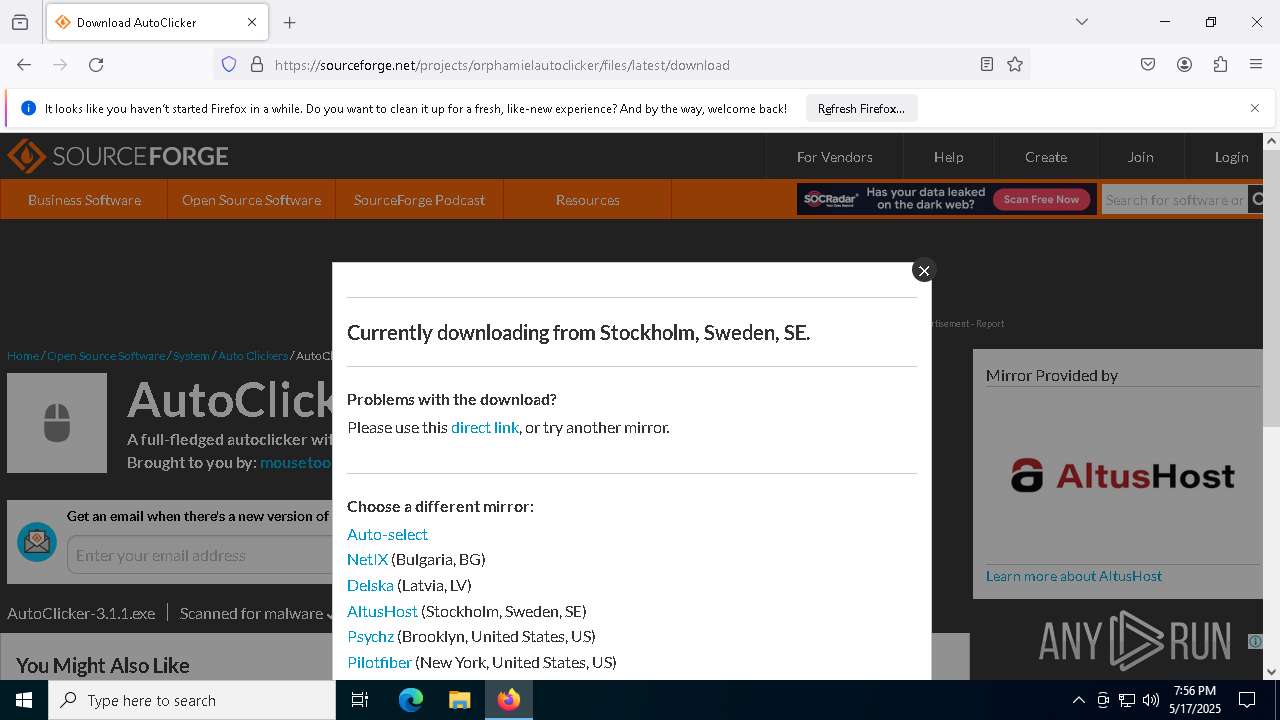1280x720 pixels.
Task: Open the list all tabs dropdown
Action: [1082, 22]
